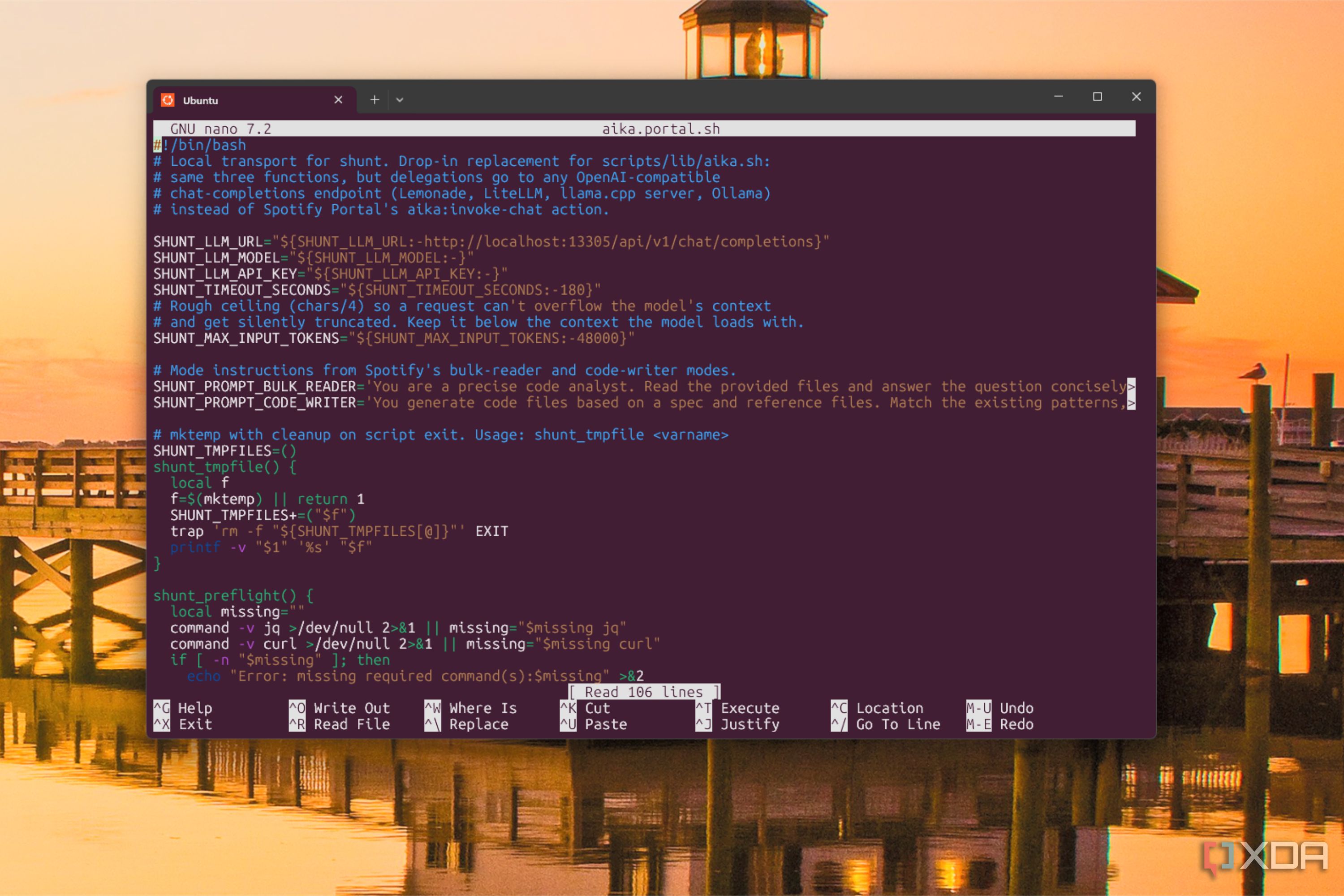This screenshot has width=1344, height=896.
Task: Click the GNU nano 7.2 header text
Action: 220,129
